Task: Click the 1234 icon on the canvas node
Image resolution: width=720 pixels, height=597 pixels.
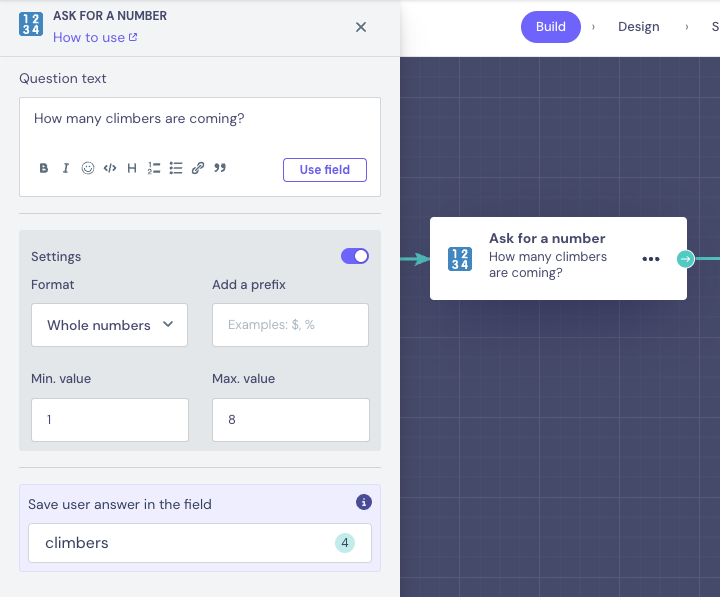Action: coord(460,259)
